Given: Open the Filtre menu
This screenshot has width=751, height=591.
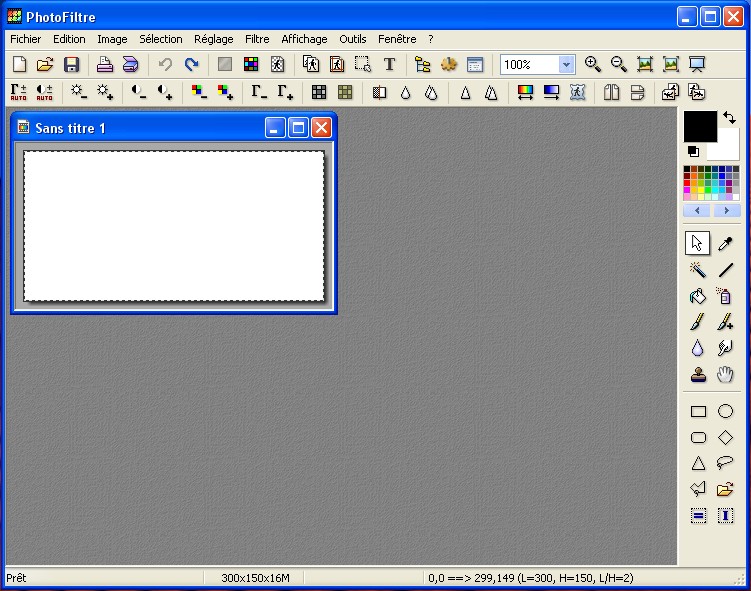Looking at the screenshot, I should point(257,39).
